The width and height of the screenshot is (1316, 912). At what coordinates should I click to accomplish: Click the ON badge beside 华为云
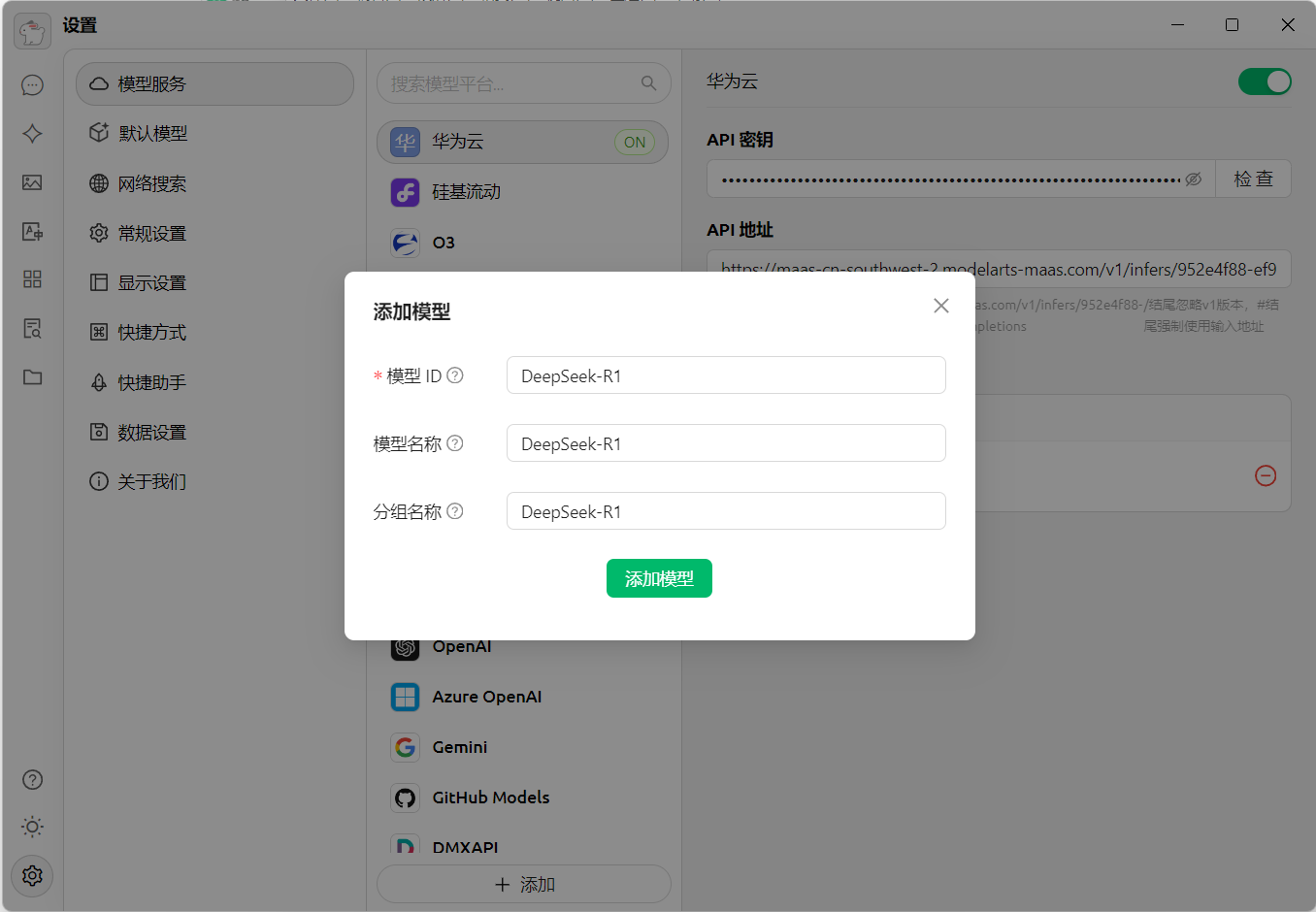(635, 142)
